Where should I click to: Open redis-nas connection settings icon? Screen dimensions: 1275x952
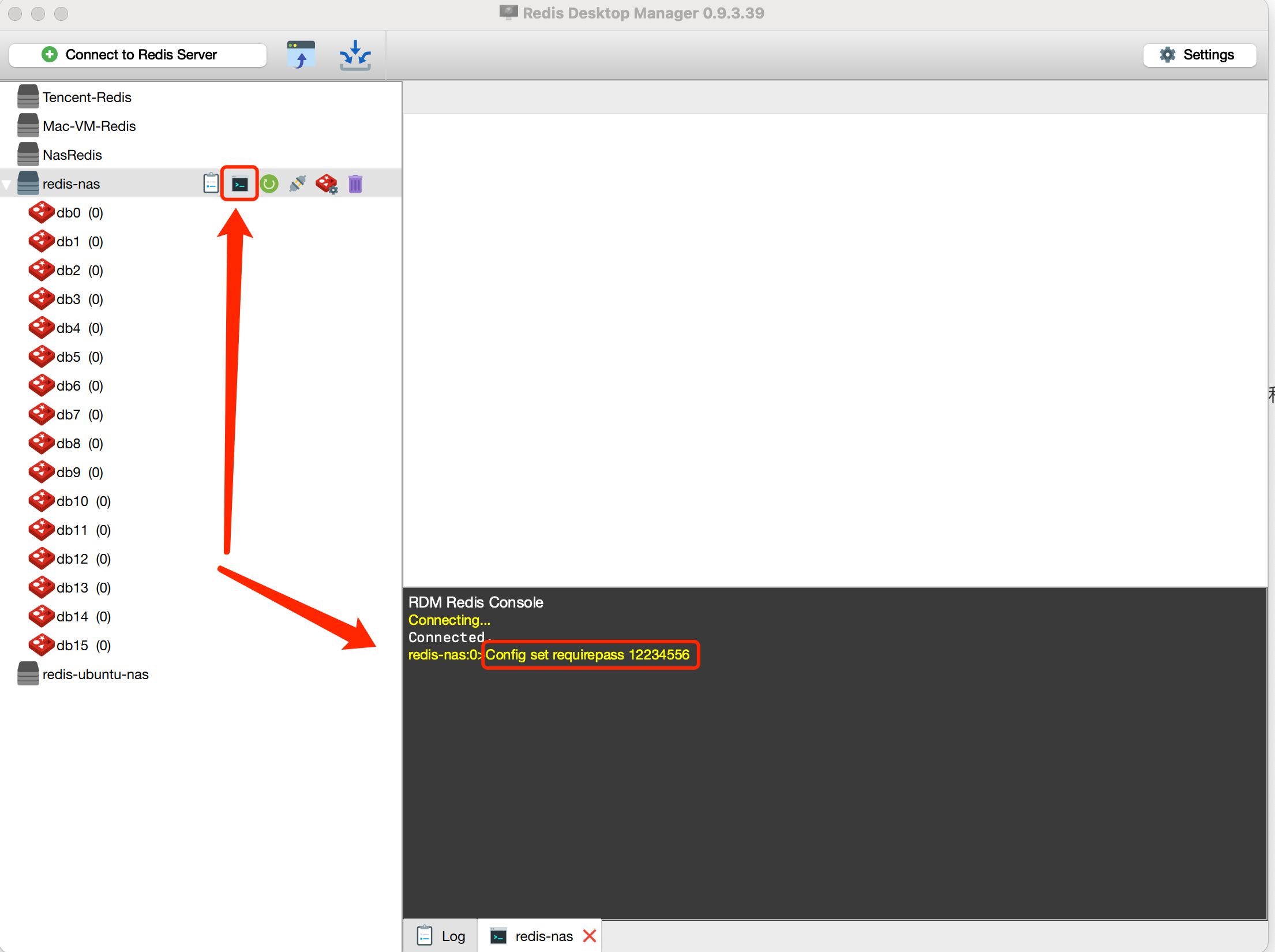[x=327, y=184]
